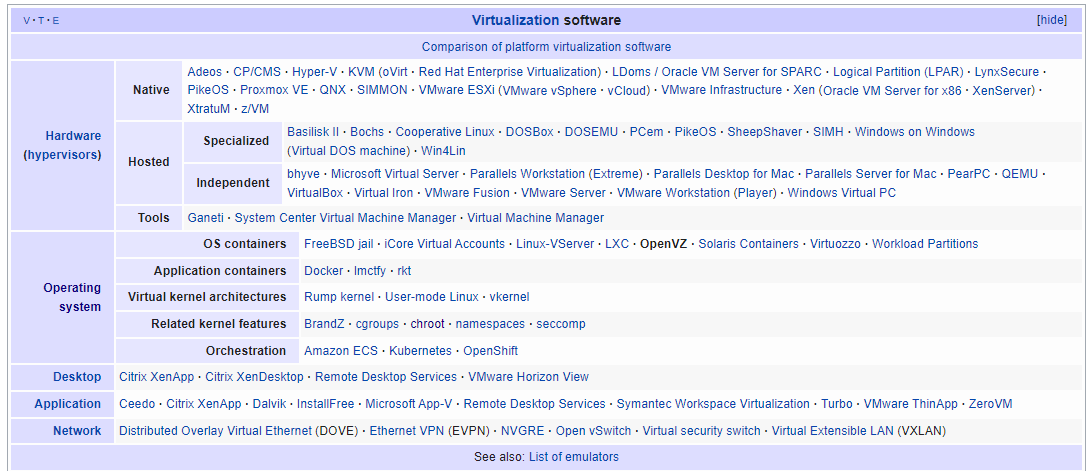This screenshot has height=471, width=1092.
Task: Open the oVirt link
Action: pyautogui.click(x=395, y=72)
